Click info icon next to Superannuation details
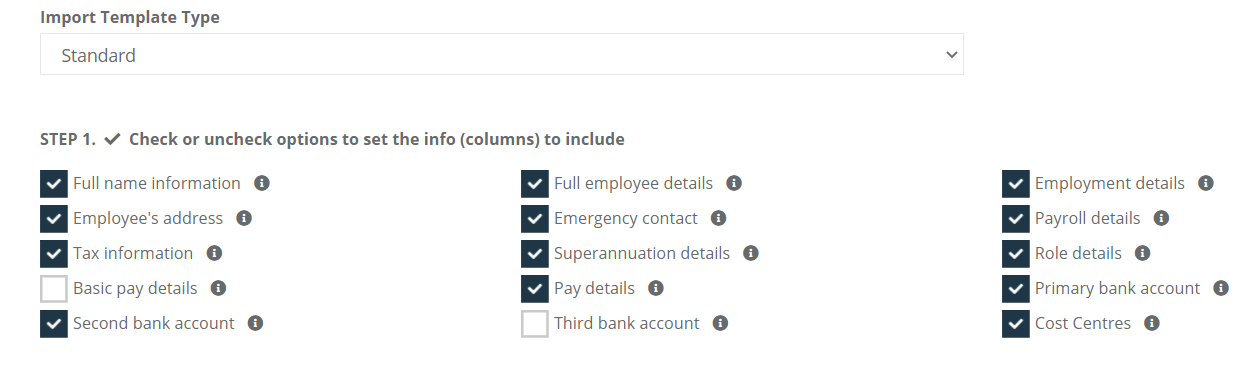Viewport: 1242px width, 367px height. tap(751, 253)
